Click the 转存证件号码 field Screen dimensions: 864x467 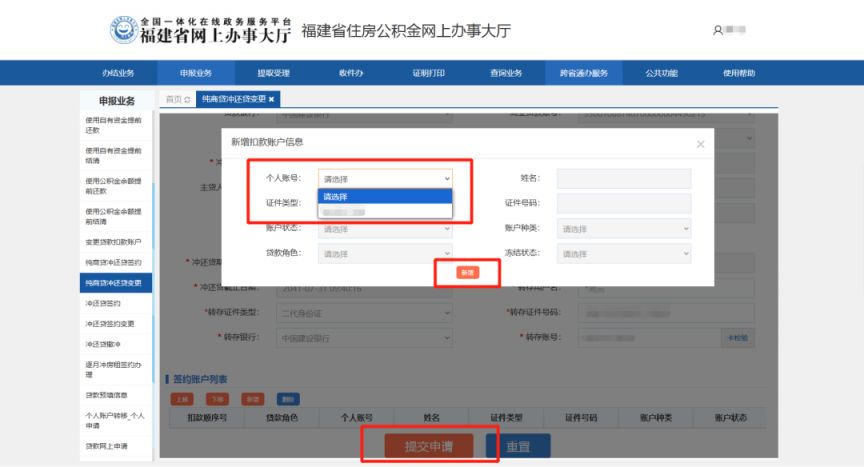666,313
